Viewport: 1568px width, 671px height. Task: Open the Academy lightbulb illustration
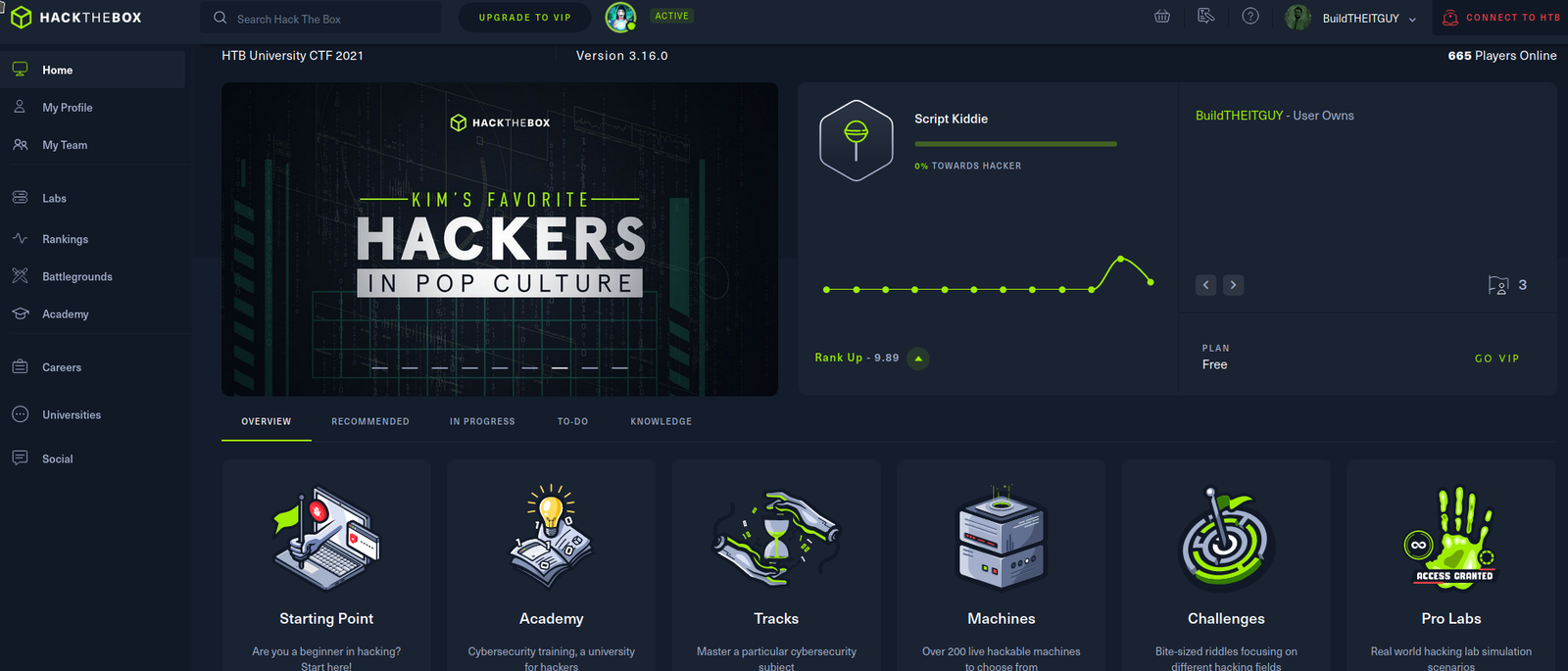(x=551, y=536)
